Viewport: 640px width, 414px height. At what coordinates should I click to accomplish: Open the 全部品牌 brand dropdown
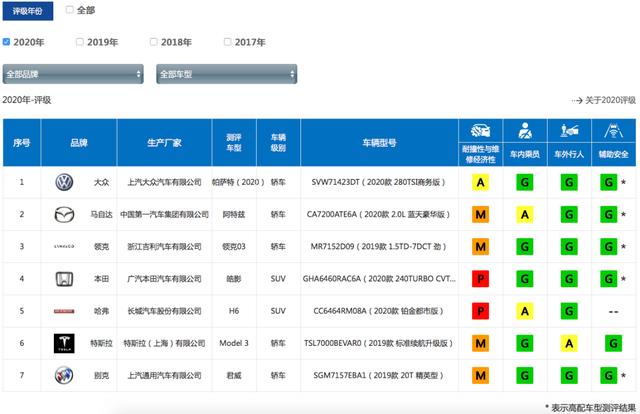click(x=73, y=74)
